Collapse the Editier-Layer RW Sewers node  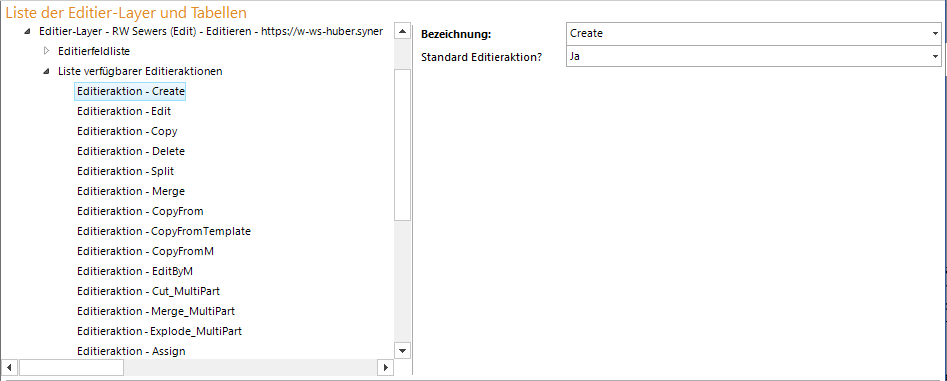[27, 31]
